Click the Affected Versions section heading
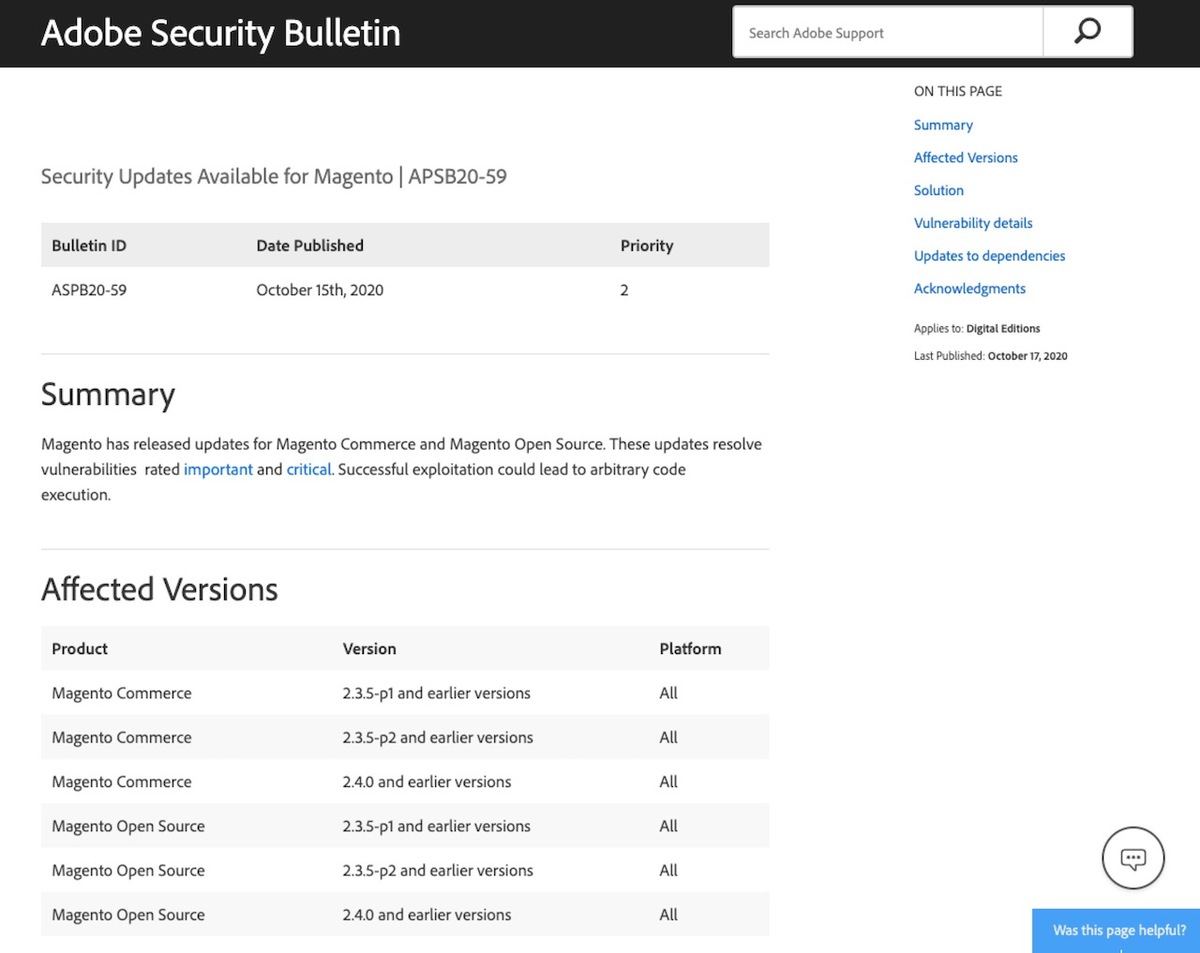This screenshot has height=953, width=1200. (160, 589)
